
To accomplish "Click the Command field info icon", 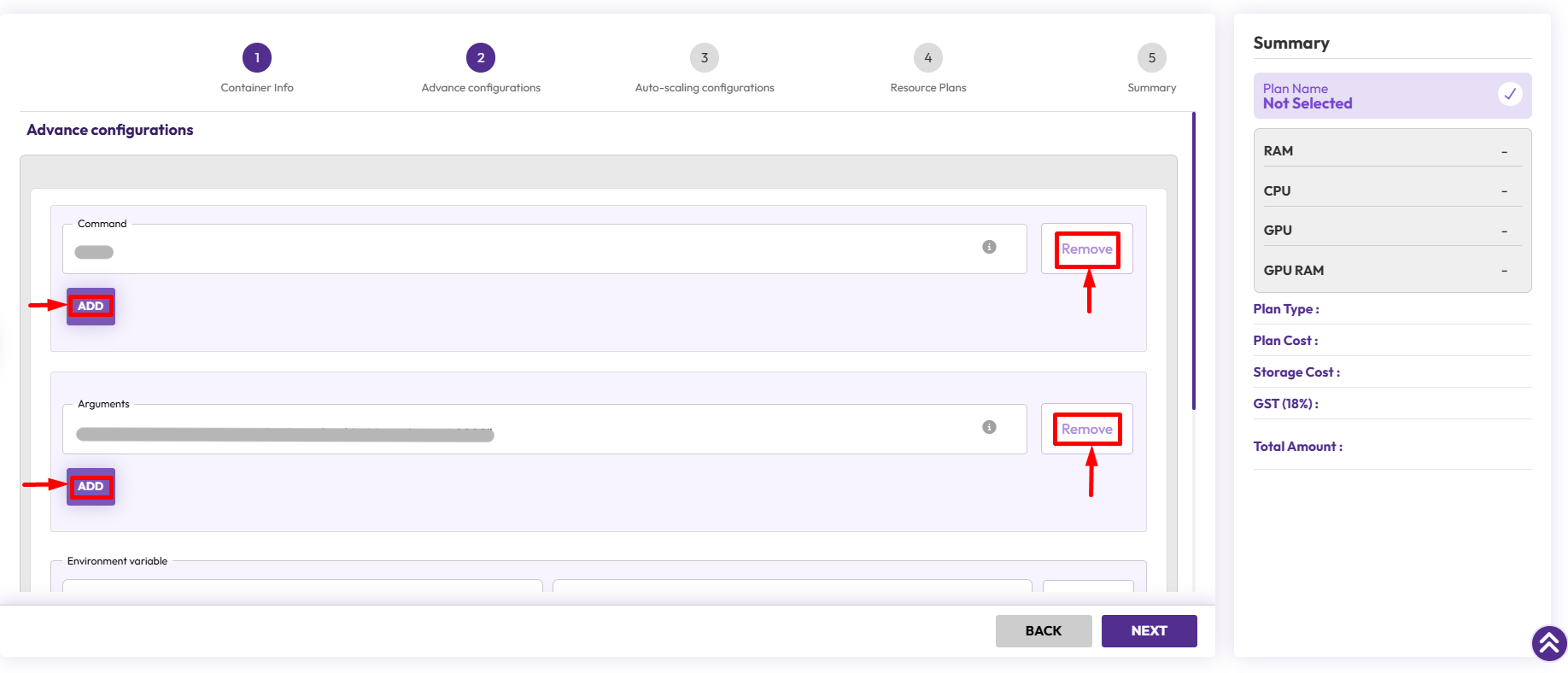I will point(989,247).
